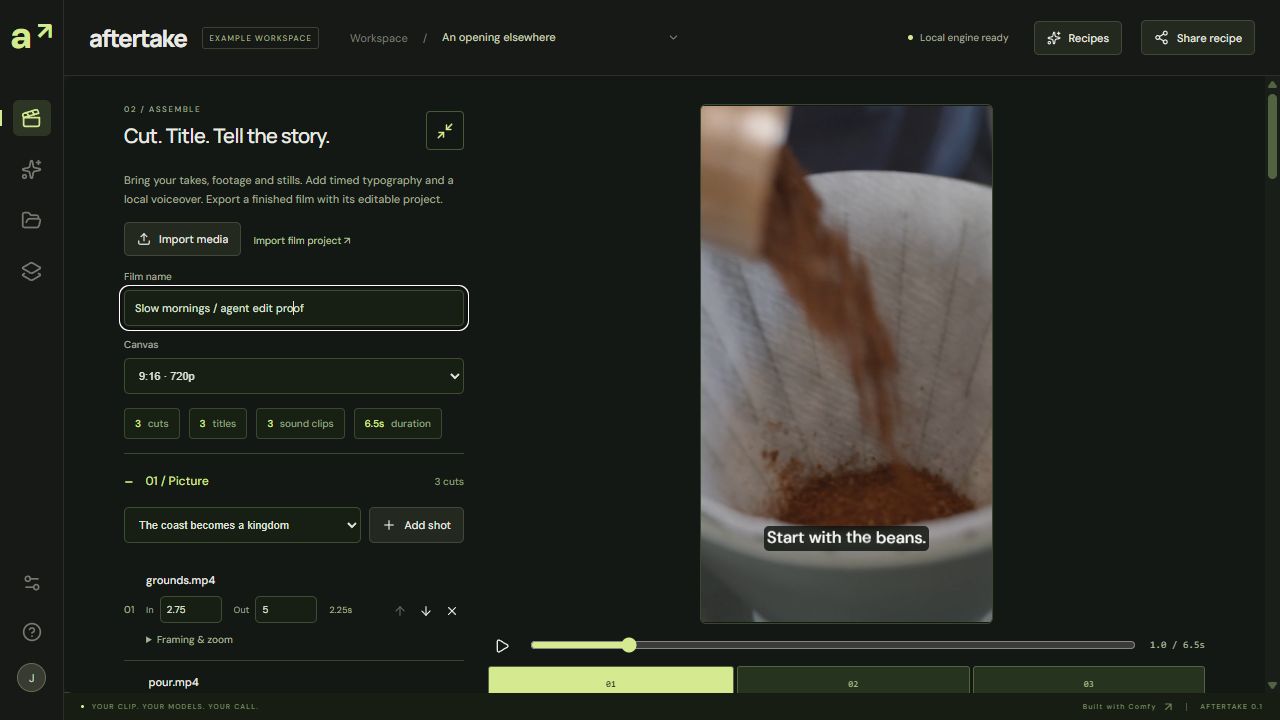Click the playback seek slider
Image resolution: width=1280 pixels, height=720 pixels.
[x=833, y=645]
